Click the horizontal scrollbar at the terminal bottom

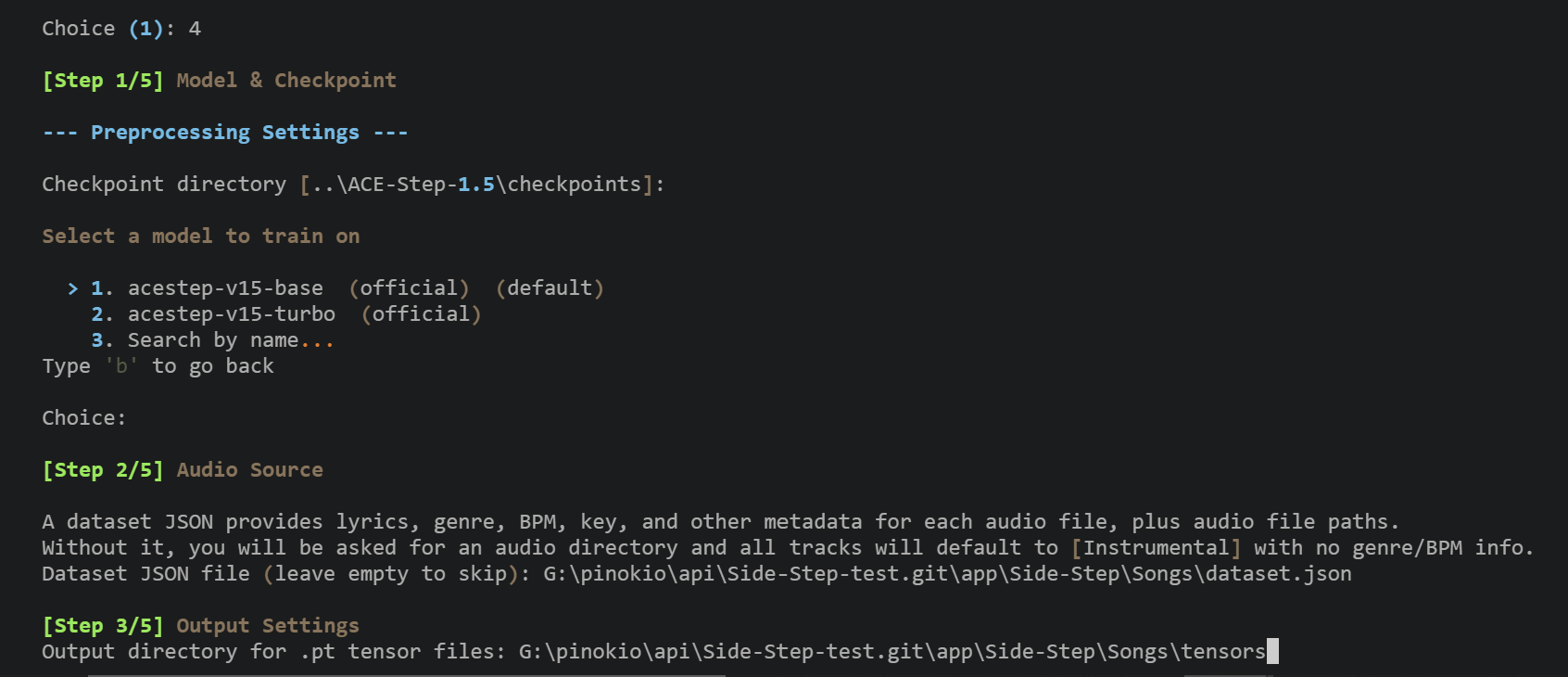coord(406,674)
